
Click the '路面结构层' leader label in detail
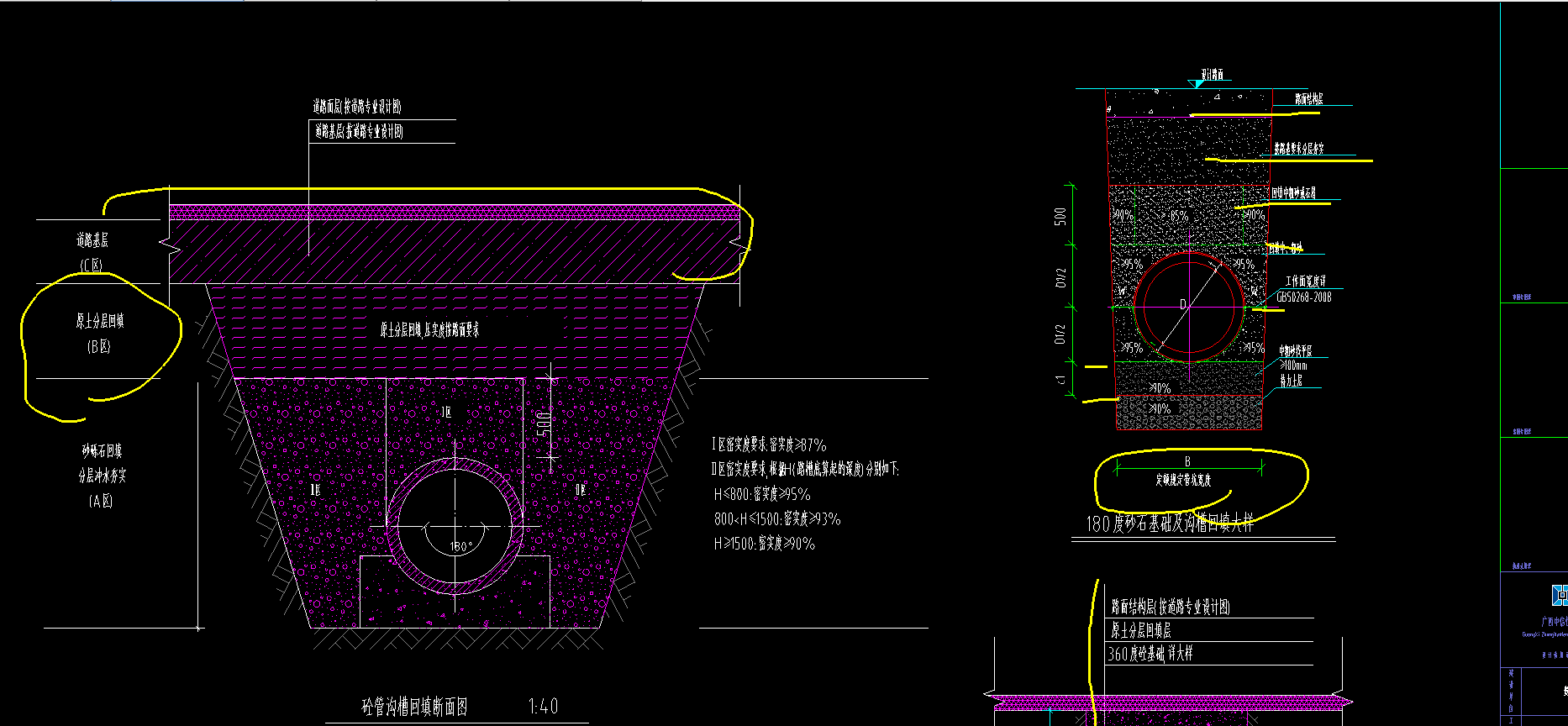1308,99
